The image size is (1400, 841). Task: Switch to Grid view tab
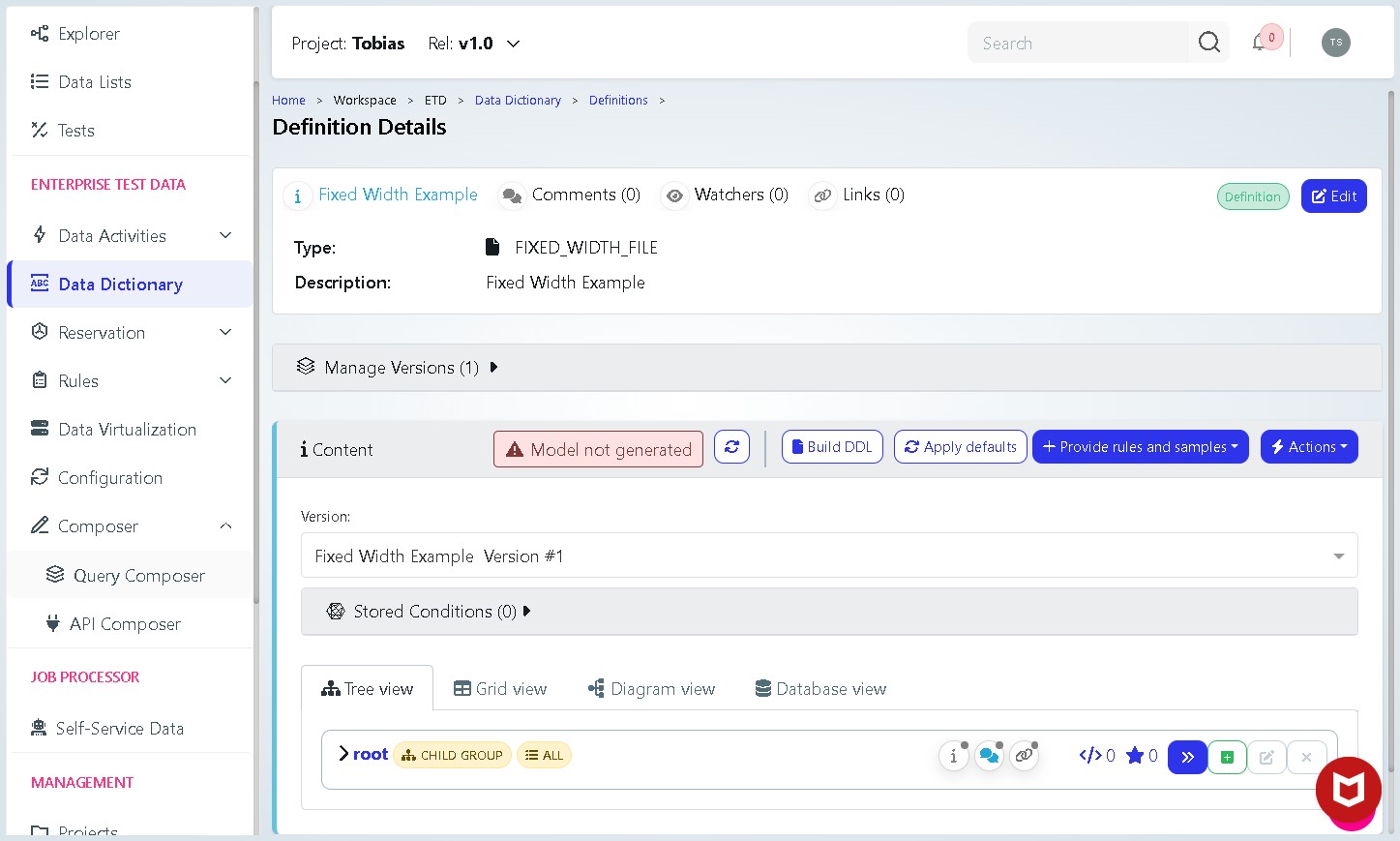pyautogui.click(x=500, y=689)
